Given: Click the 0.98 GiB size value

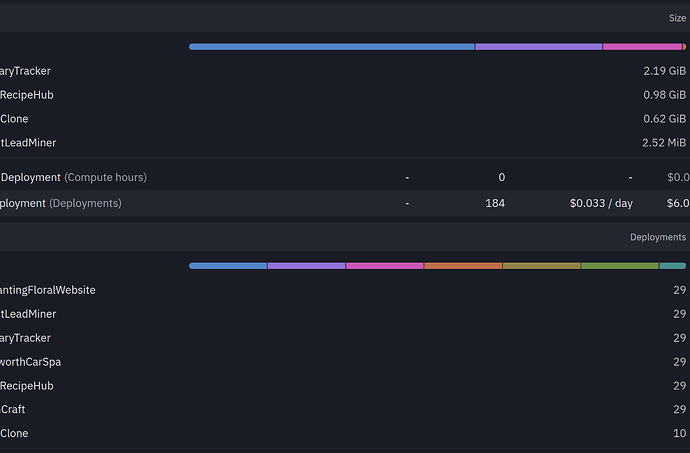Looking at the screenshot, I should [x=664, y=95].
